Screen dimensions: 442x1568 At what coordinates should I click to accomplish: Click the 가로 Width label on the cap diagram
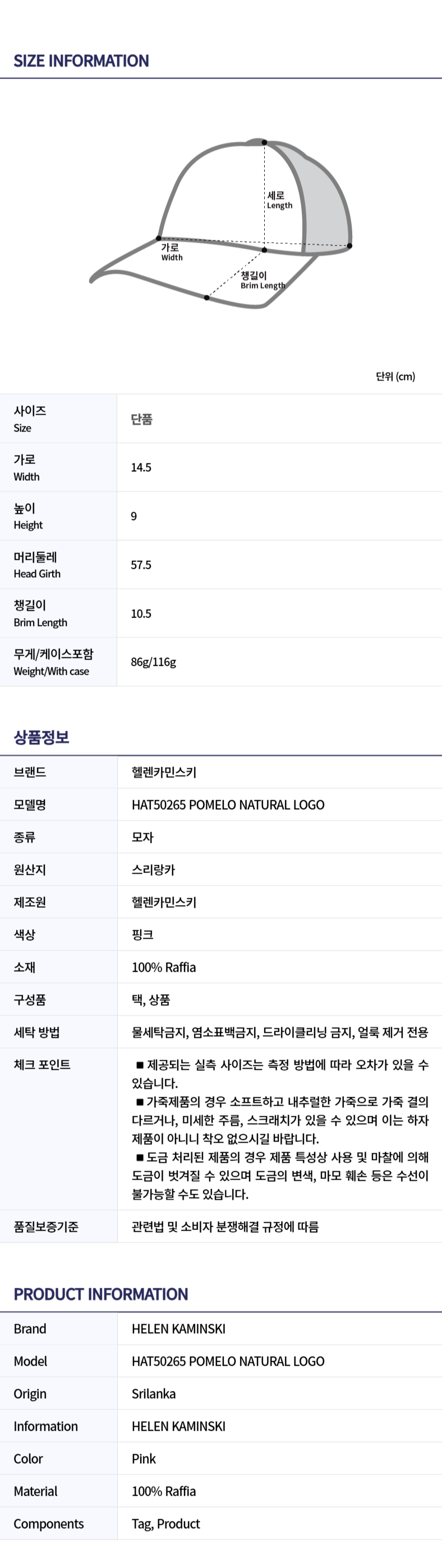(171, 252)
